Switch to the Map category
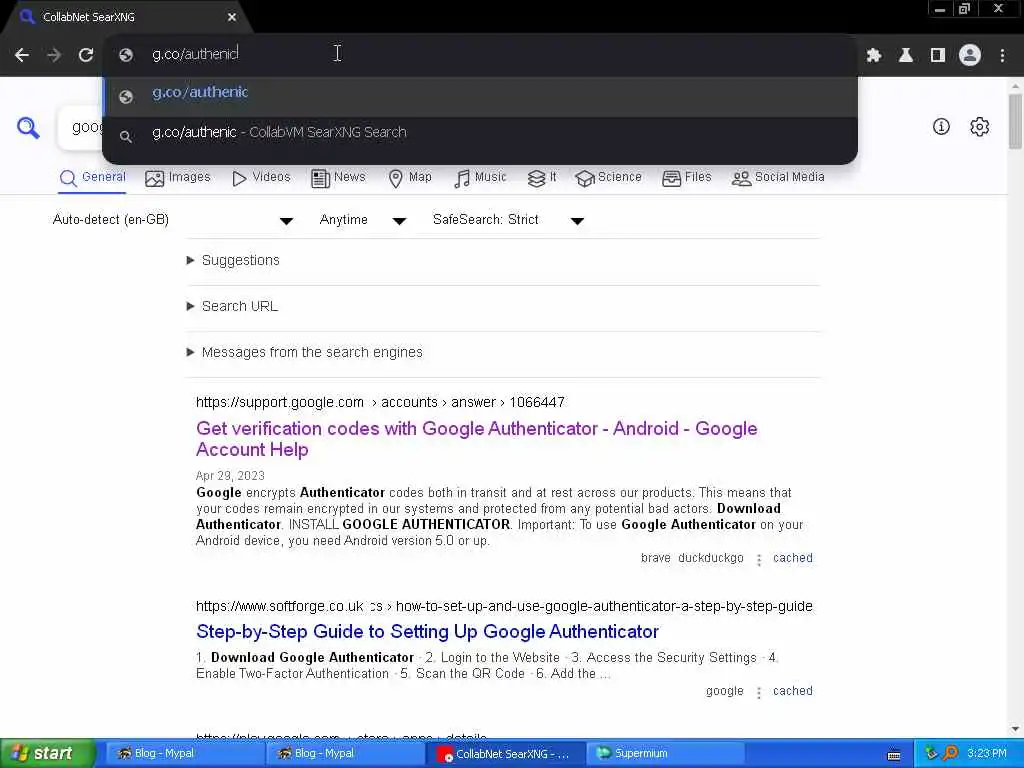Viewport: 1024px width, 768px height. pos(410,178)
